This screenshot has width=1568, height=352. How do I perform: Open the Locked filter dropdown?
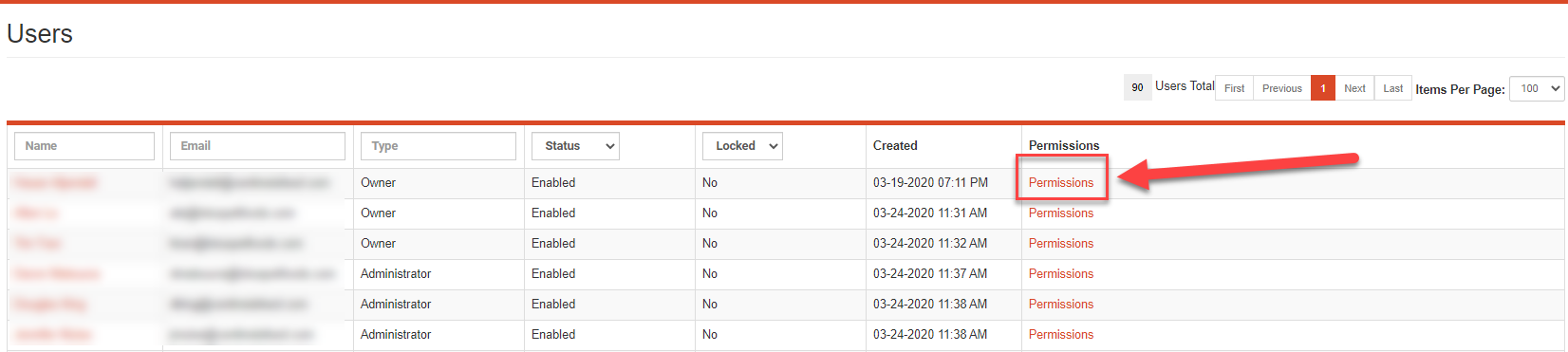(742, 146)
